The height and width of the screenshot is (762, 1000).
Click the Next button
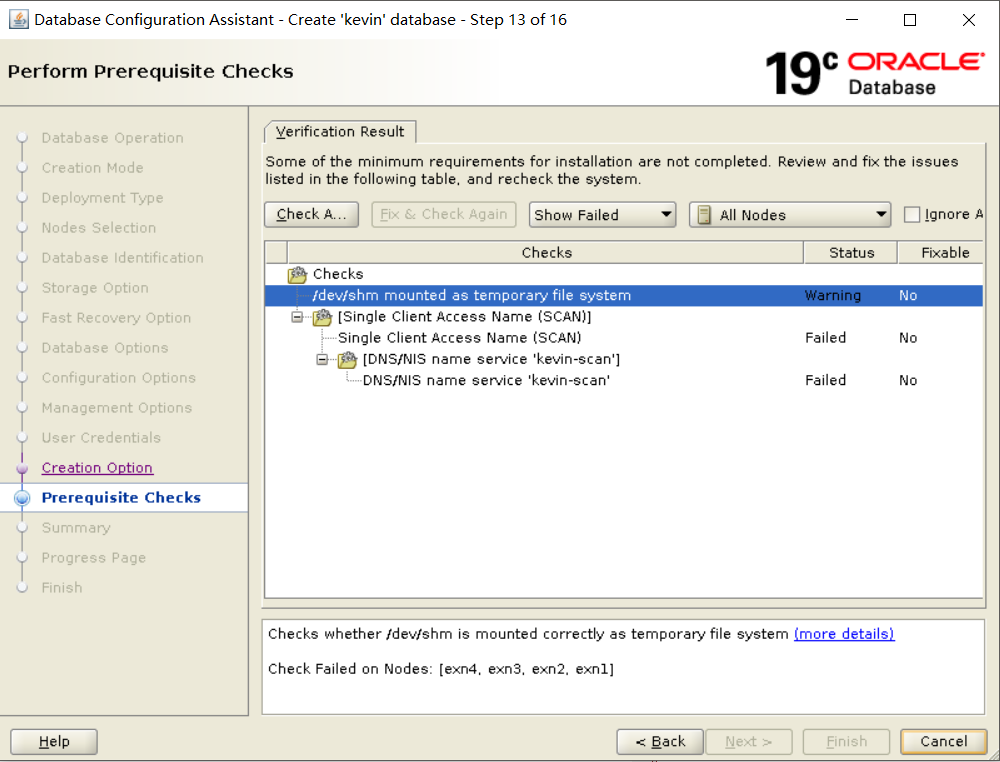coord(749,742)
